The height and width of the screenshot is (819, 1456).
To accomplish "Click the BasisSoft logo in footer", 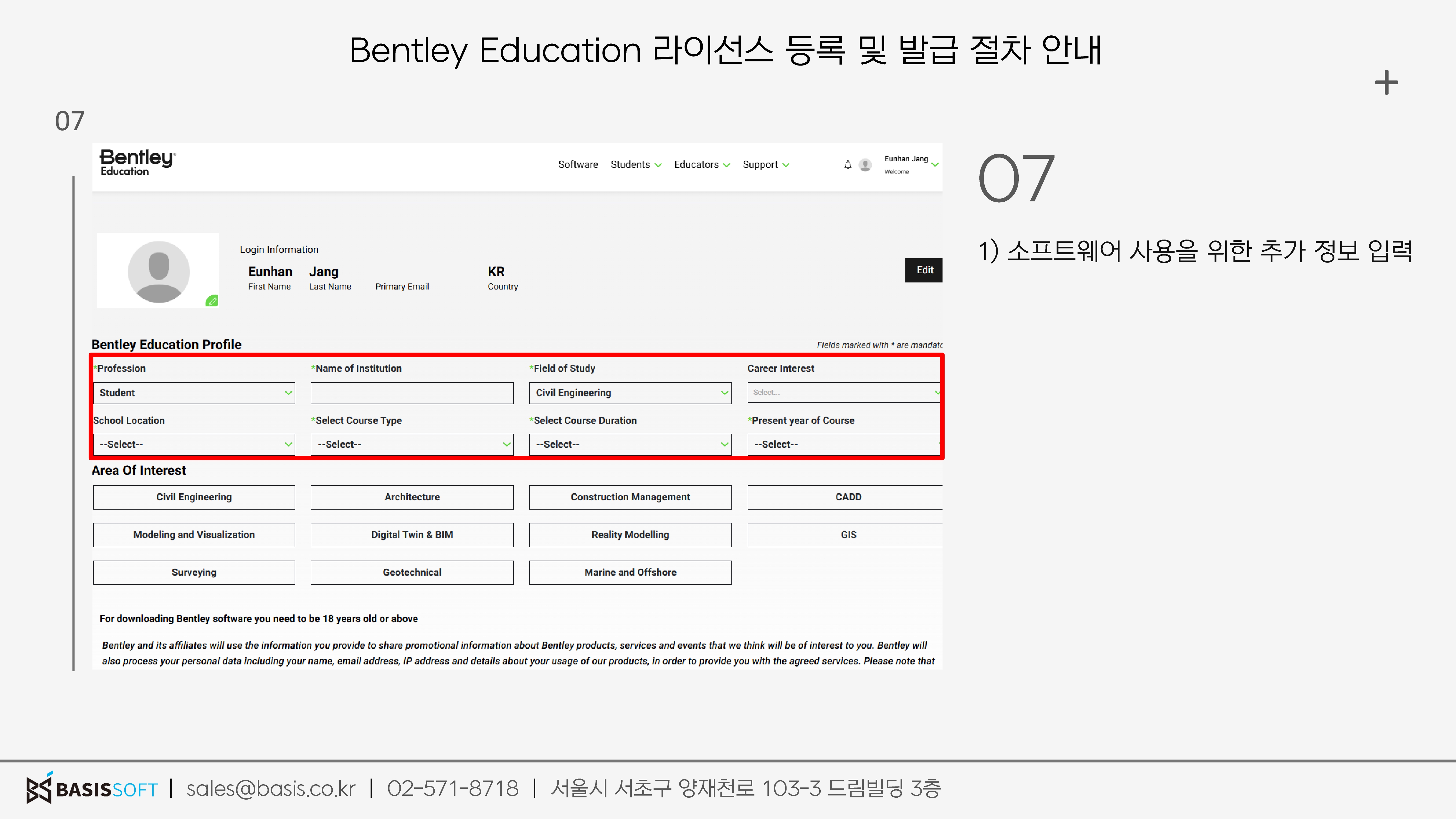I will (92, 788).
